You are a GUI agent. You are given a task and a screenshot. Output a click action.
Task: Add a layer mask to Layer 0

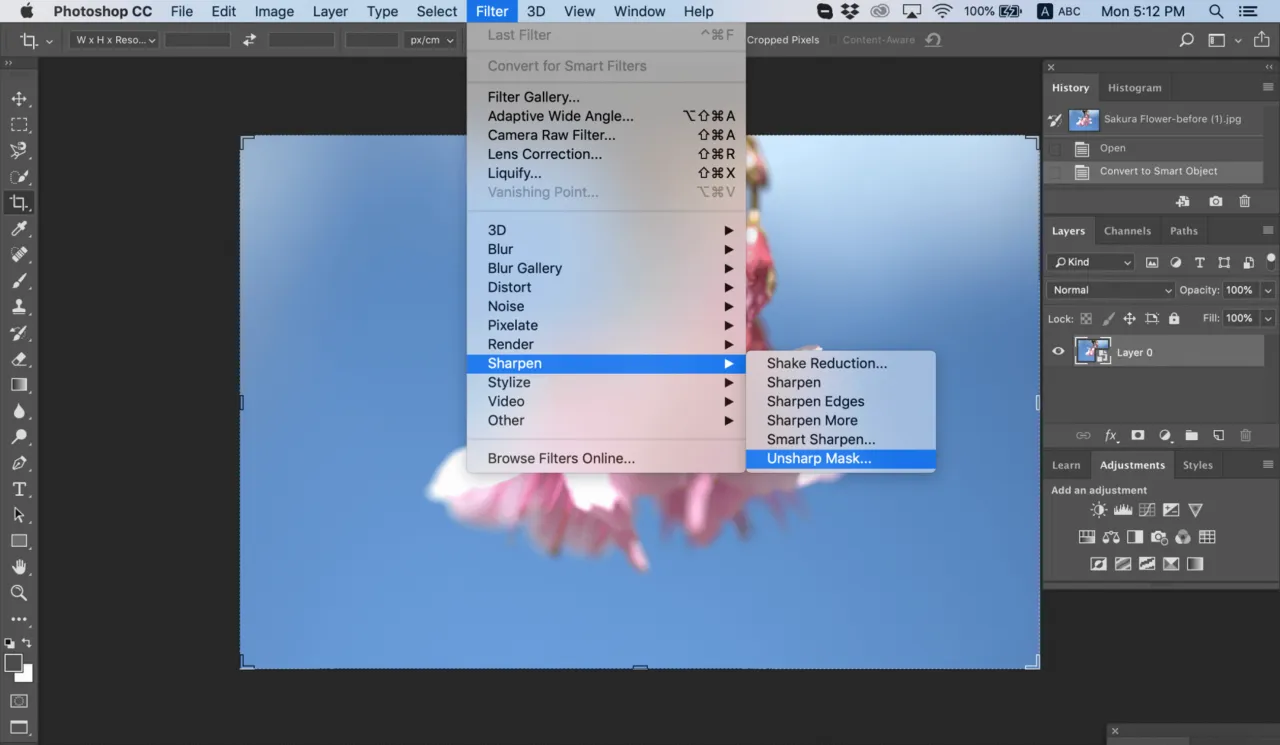click(1137, 435)
